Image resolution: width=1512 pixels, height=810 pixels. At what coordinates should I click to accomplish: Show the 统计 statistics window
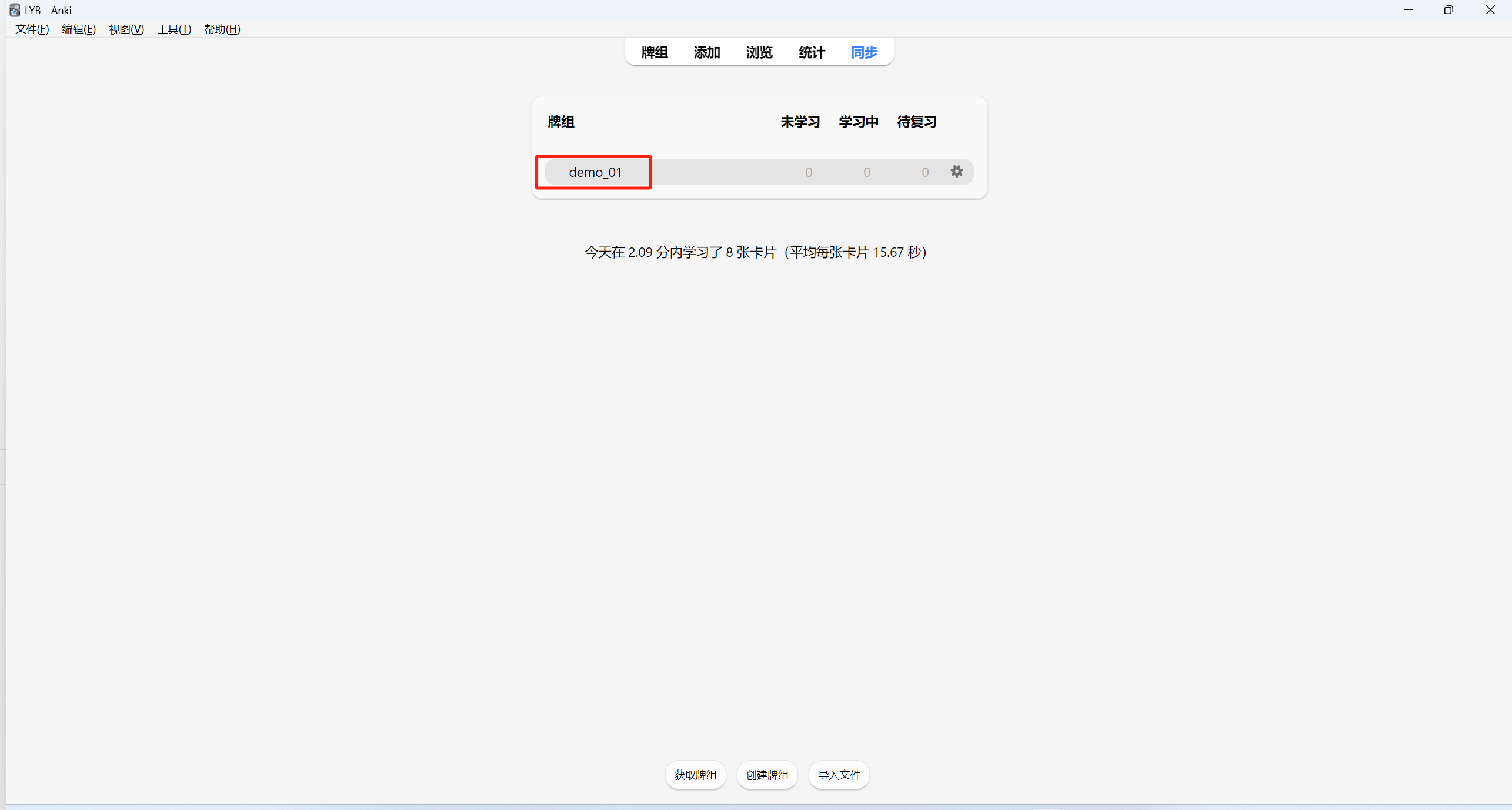coord(812,52)
